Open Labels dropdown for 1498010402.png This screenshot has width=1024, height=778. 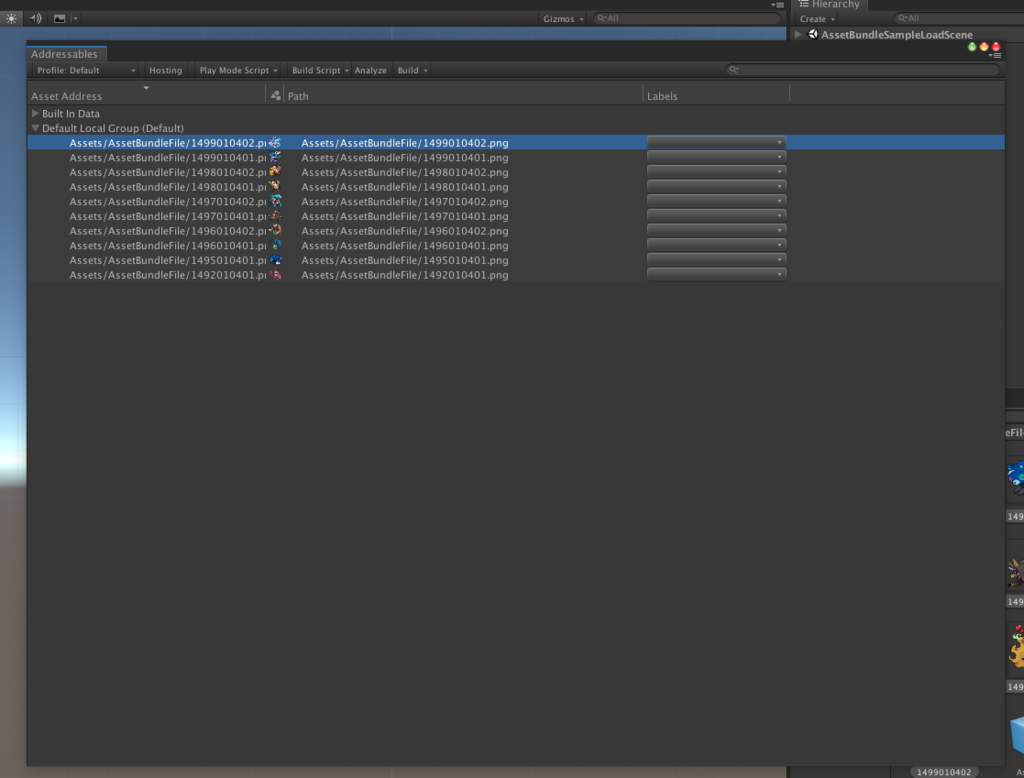click(x=716, y=171)
